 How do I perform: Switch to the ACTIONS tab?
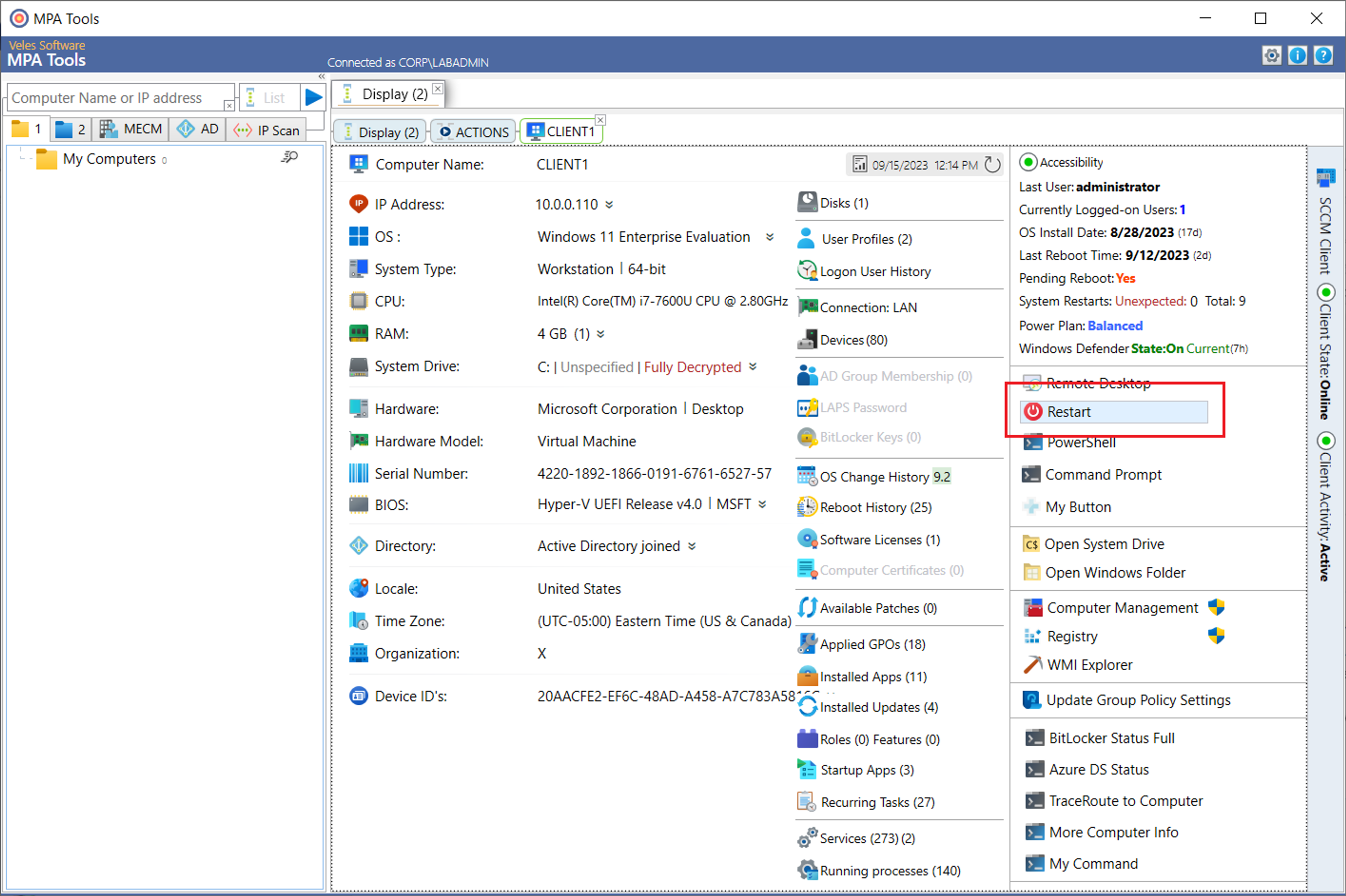point(474,132)
